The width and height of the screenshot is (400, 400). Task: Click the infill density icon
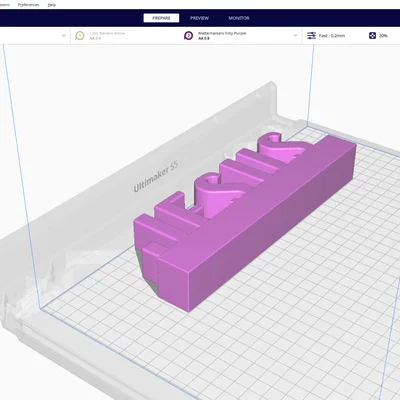(372, 36)
